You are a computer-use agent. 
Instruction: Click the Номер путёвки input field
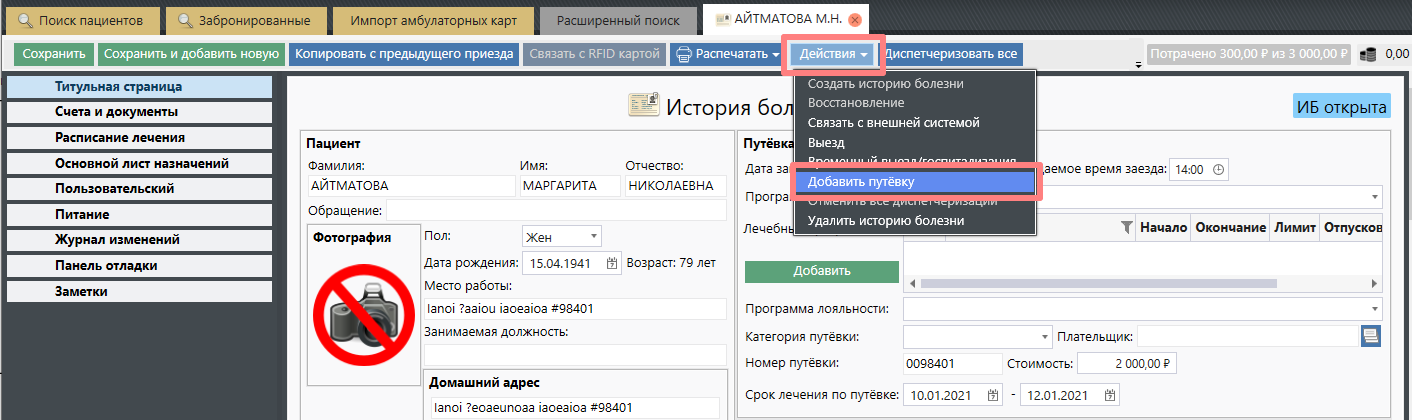951,364
